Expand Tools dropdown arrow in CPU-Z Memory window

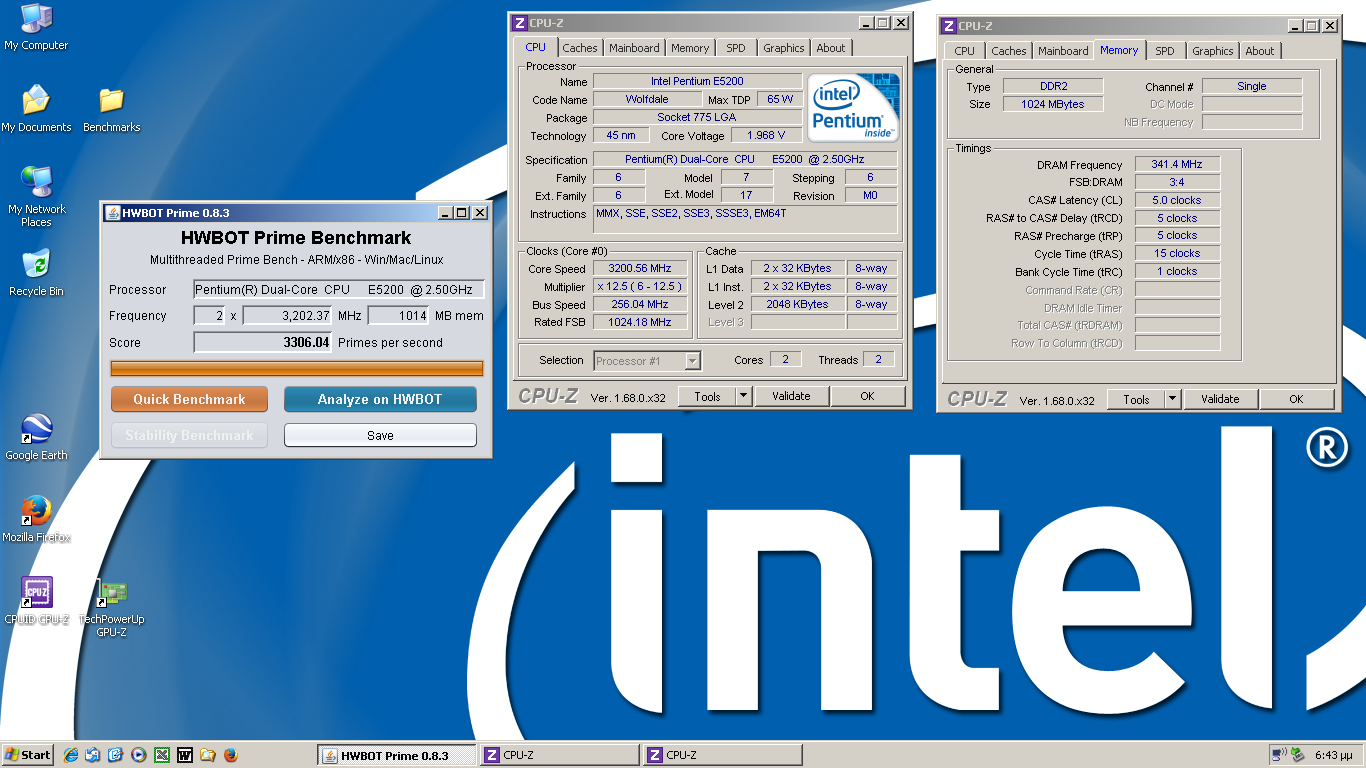(x=1173, y=399)
